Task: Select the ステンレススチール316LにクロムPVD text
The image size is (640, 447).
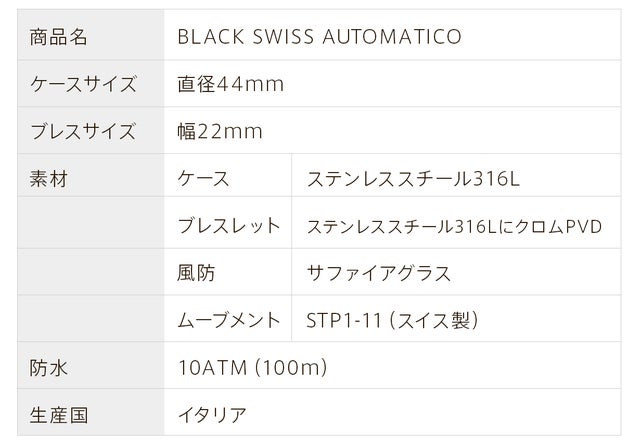Action: click(455, 226)
